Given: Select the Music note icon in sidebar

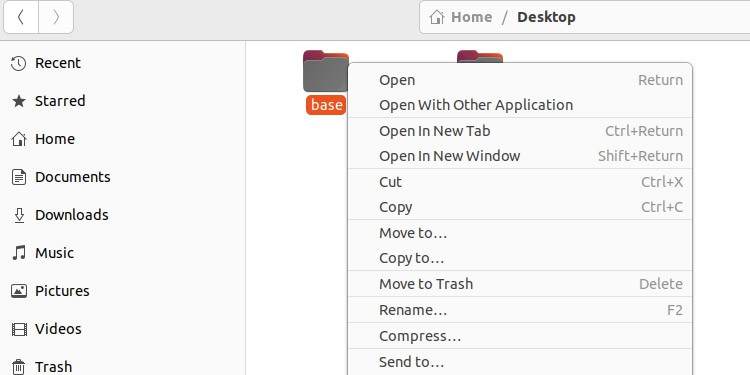Looking at the screenshot, I should (19, 253).
